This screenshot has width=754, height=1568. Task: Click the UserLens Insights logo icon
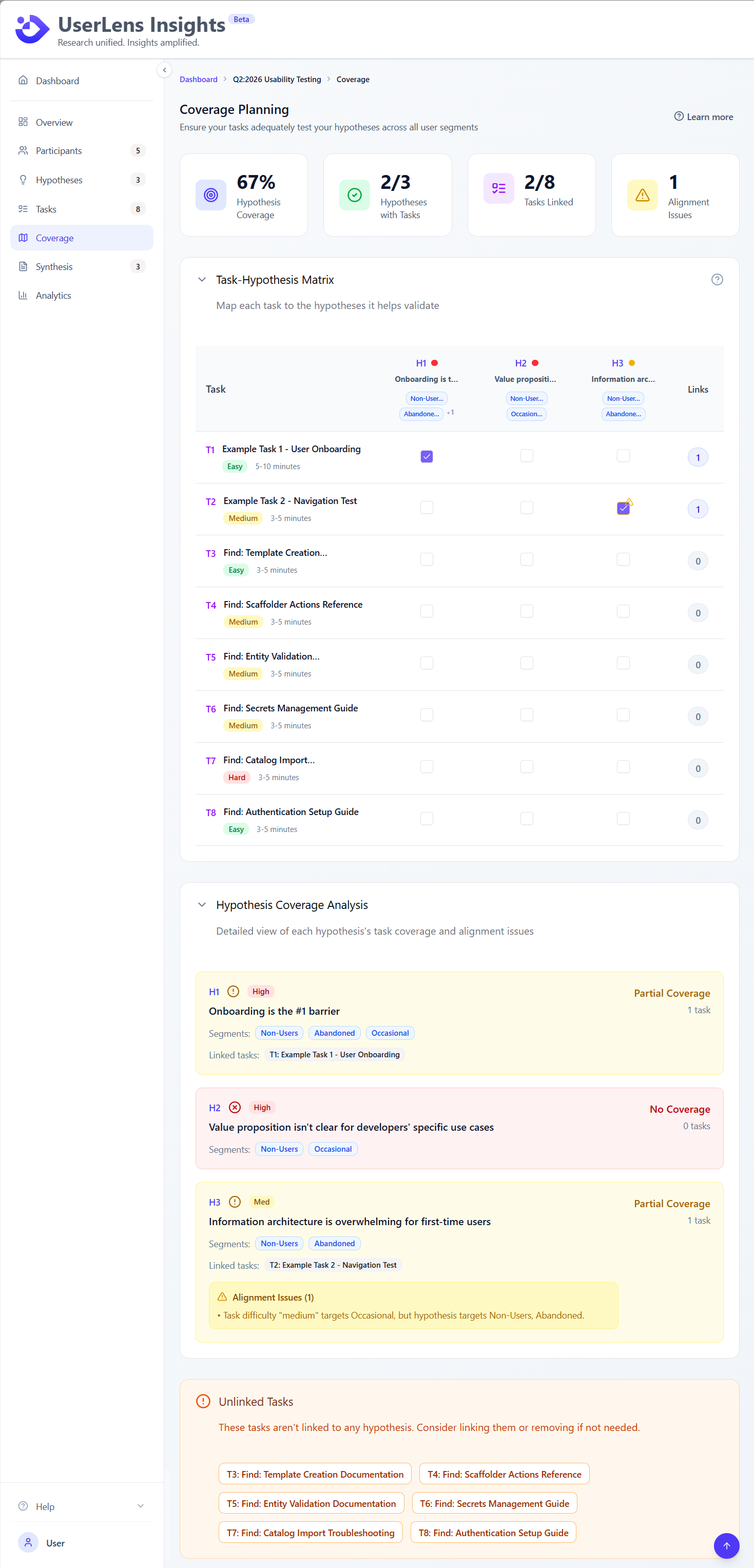pyautogui.click(x=32, y=29)
